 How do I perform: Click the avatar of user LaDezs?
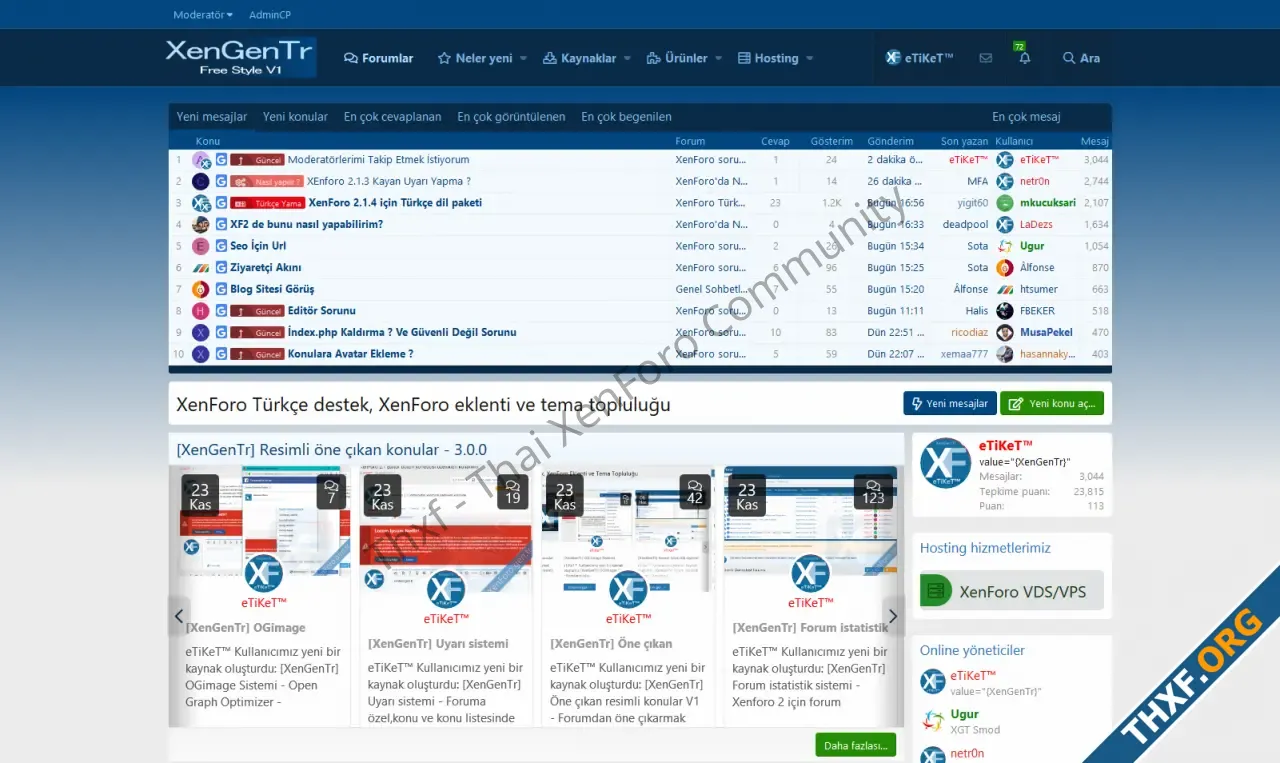1005,225
